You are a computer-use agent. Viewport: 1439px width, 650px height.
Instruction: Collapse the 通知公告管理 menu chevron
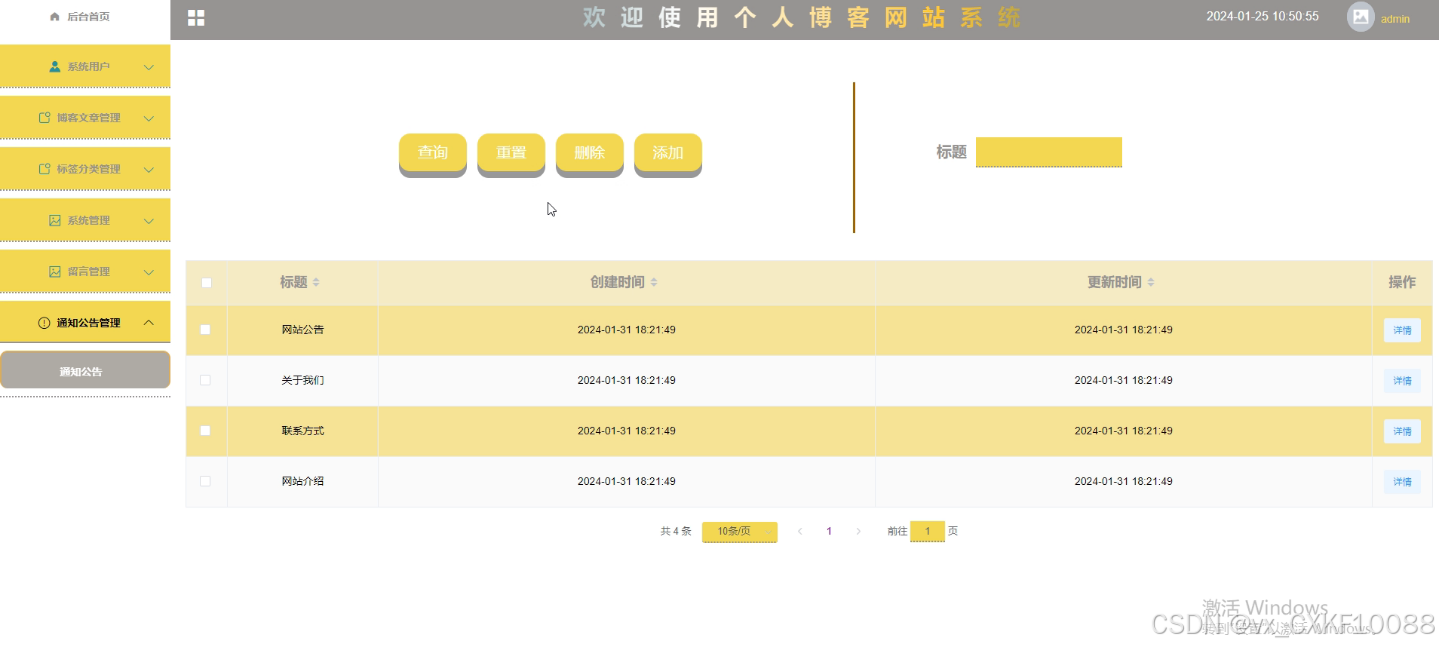pyautogui.click(x=149, y=322)
